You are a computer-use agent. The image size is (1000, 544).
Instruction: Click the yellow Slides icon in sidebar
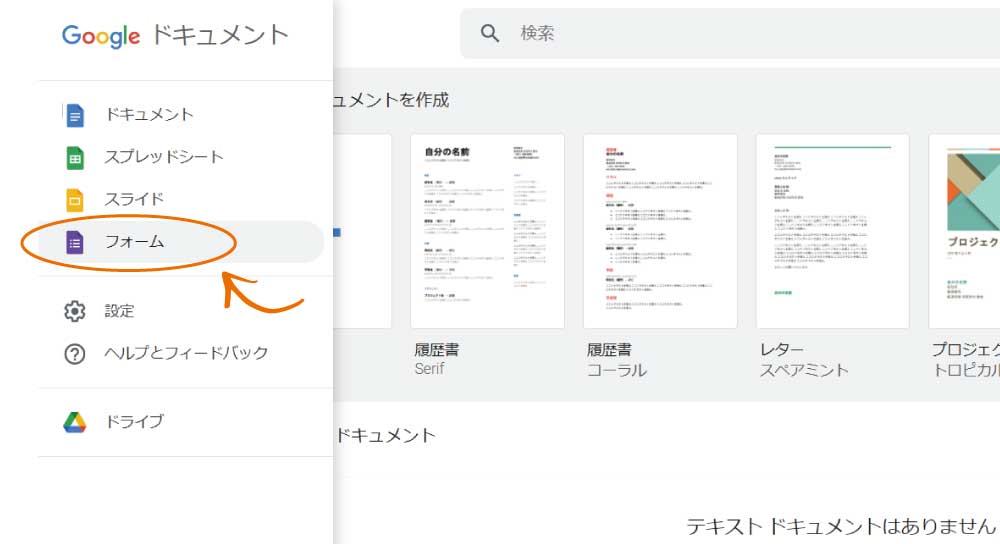point(75,199)
